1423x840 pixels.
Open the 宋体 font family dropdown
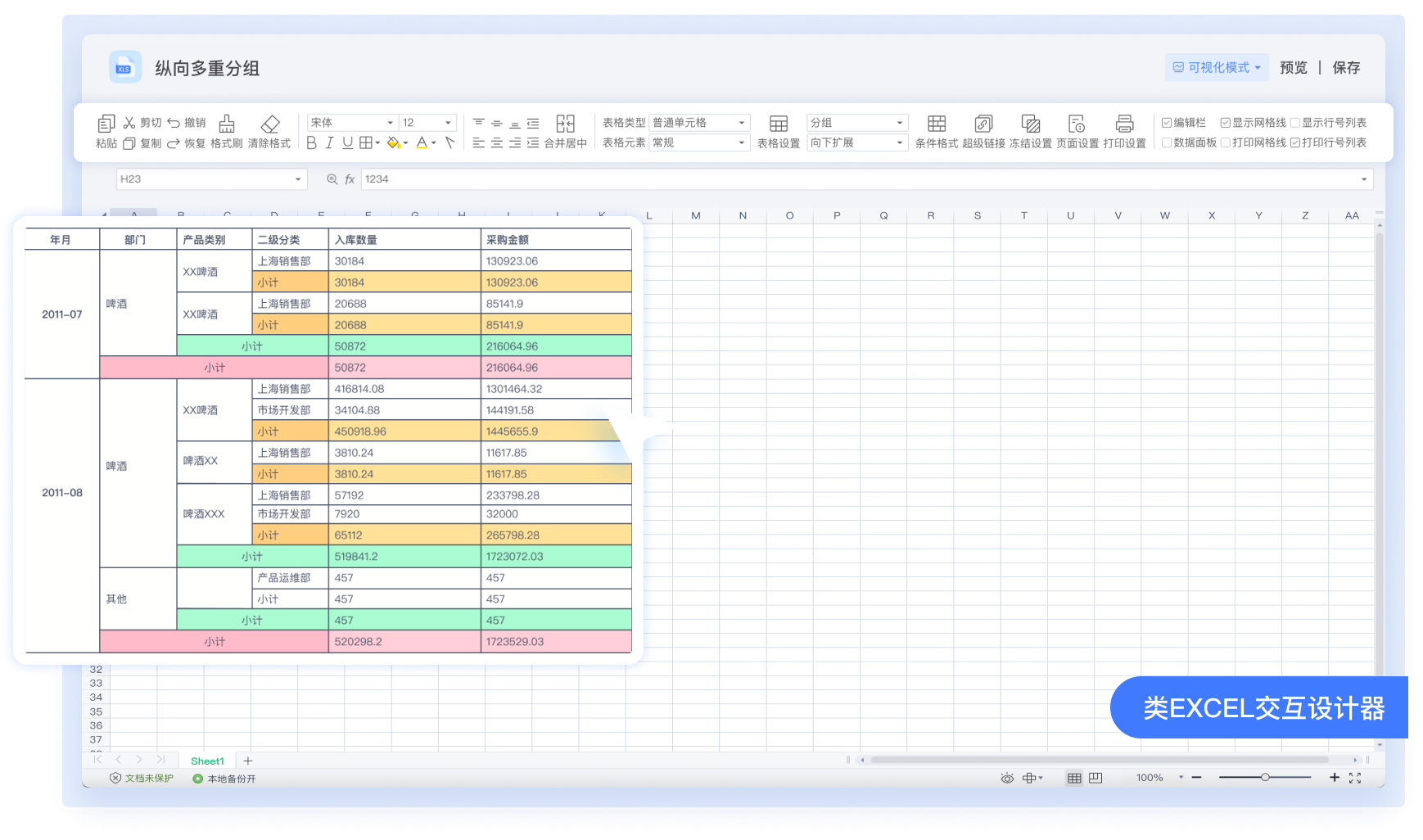tap(351, 123)
